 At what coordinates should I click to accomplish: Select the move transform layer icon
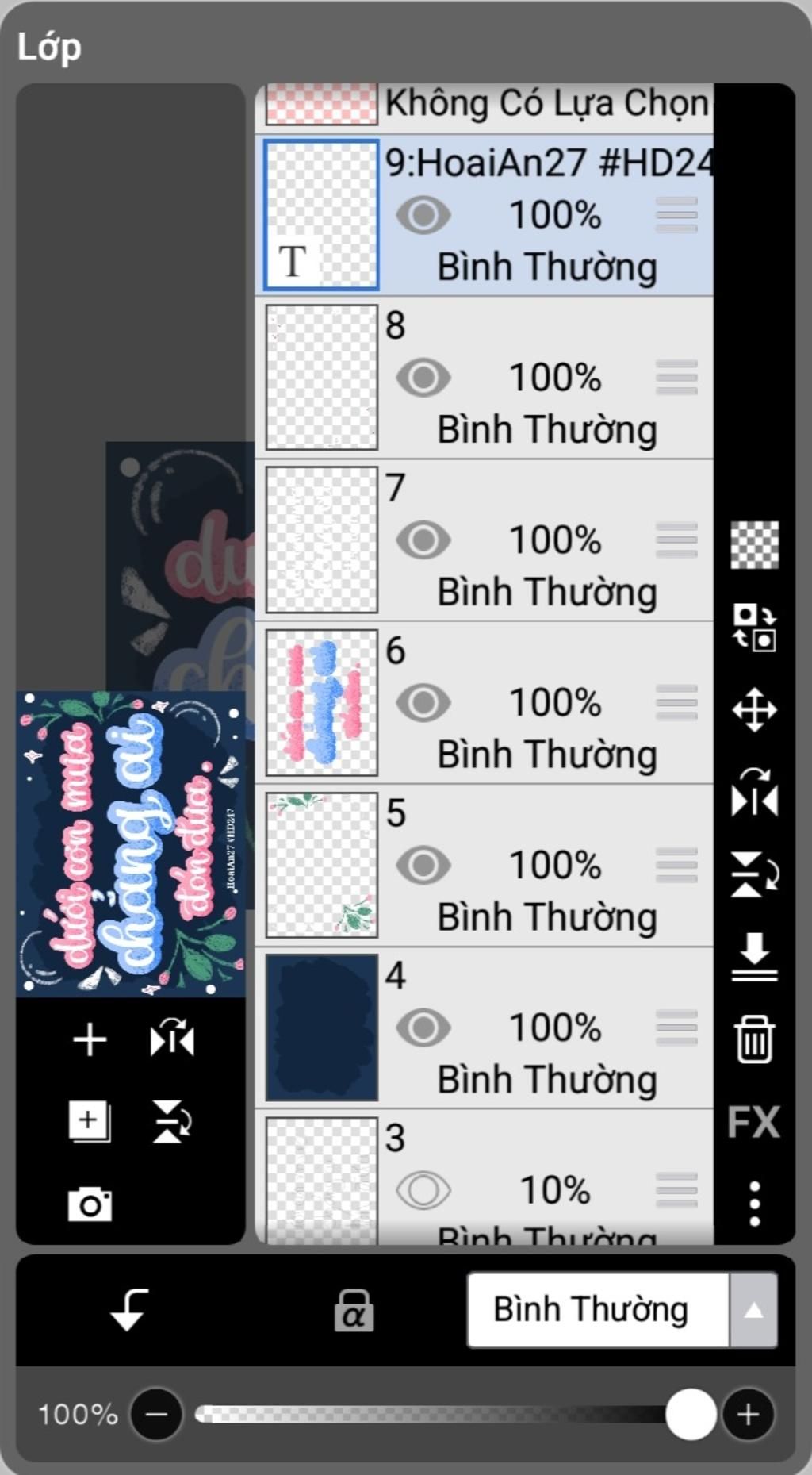(754, 709)
